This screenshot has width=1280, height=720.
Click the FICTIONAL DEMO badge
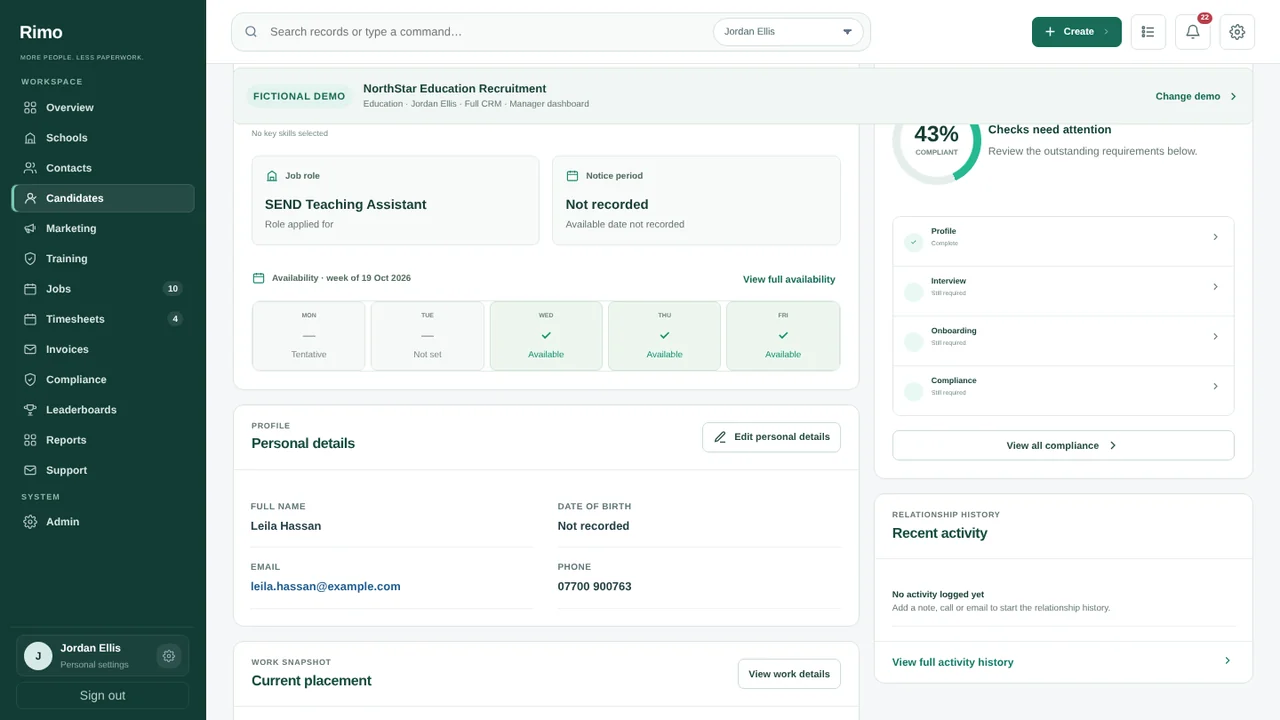(x=299, y=96)
